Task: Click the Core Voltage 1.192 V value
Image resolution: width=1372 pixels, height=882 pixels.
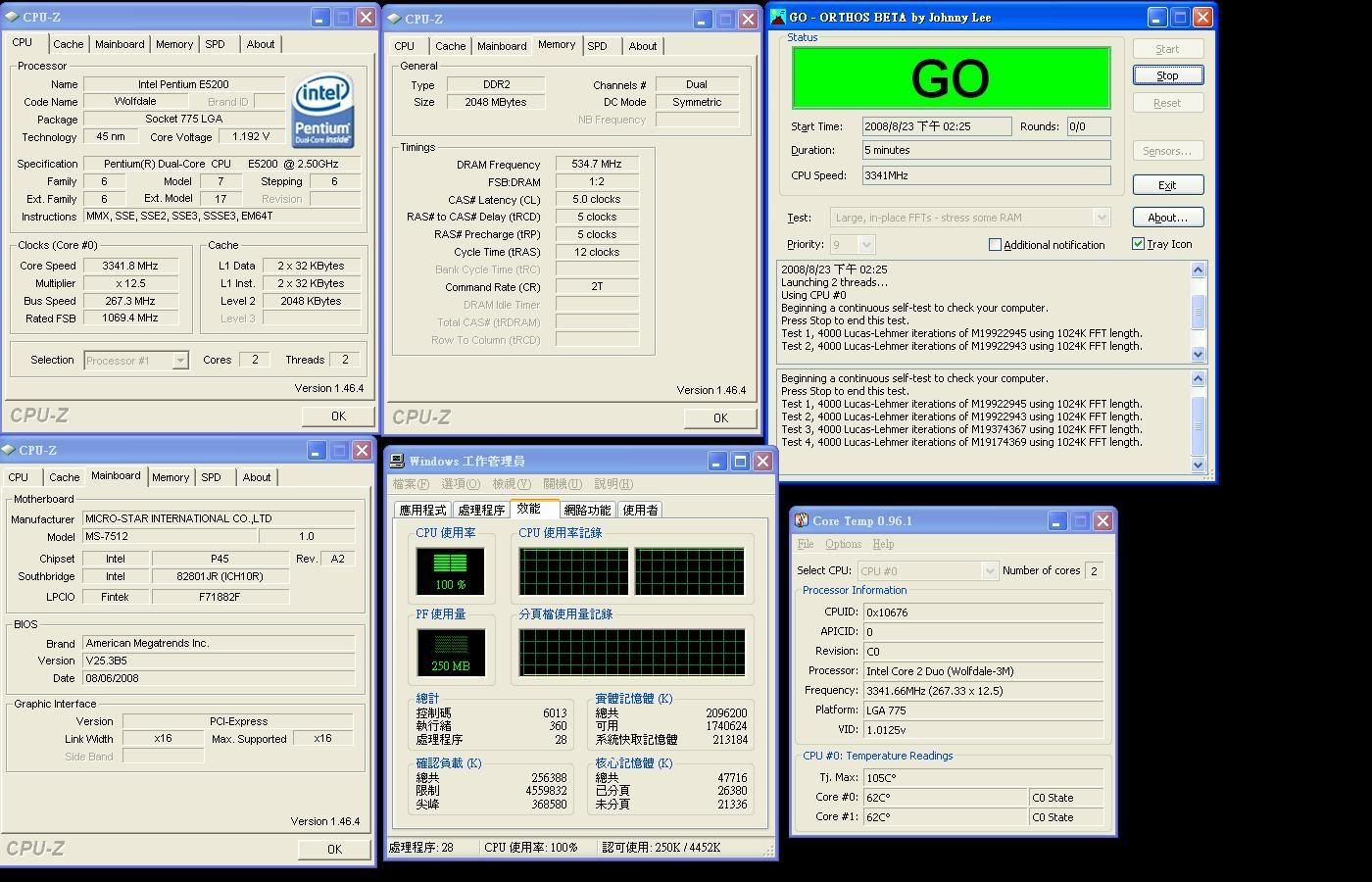Action: click(x=251, y=137)
